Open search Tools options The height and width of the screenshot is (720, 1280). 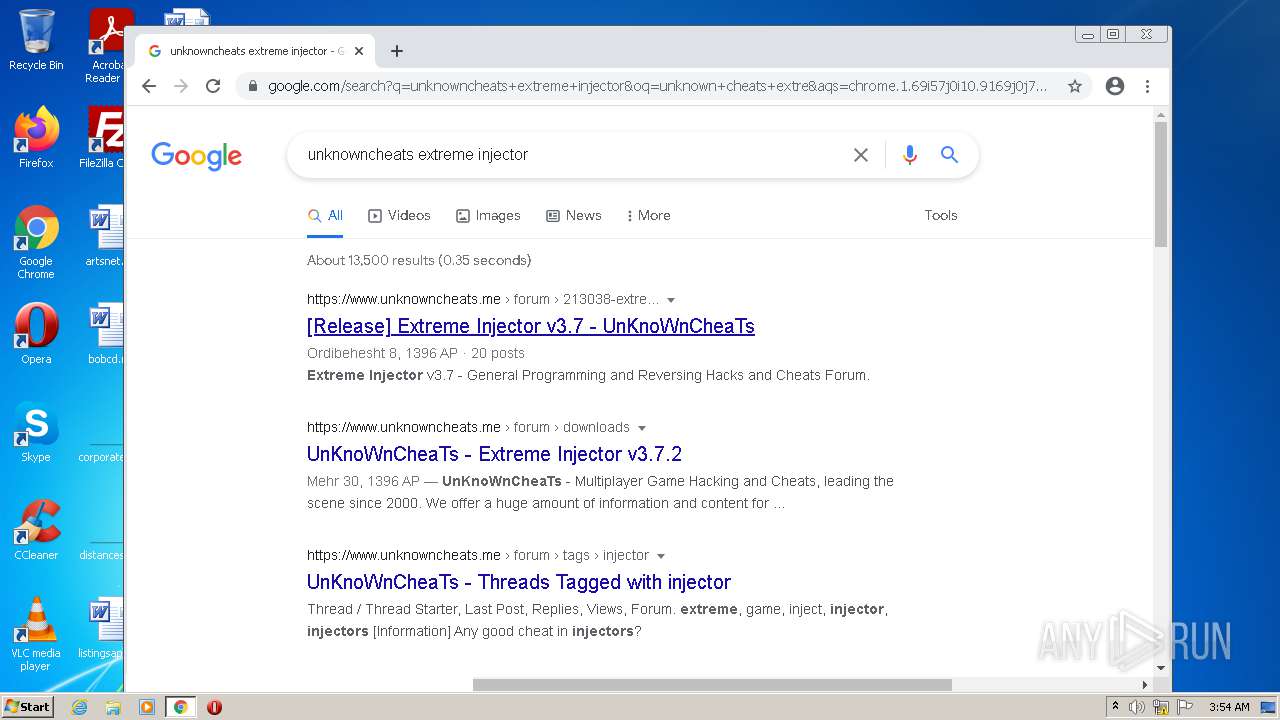941,215
